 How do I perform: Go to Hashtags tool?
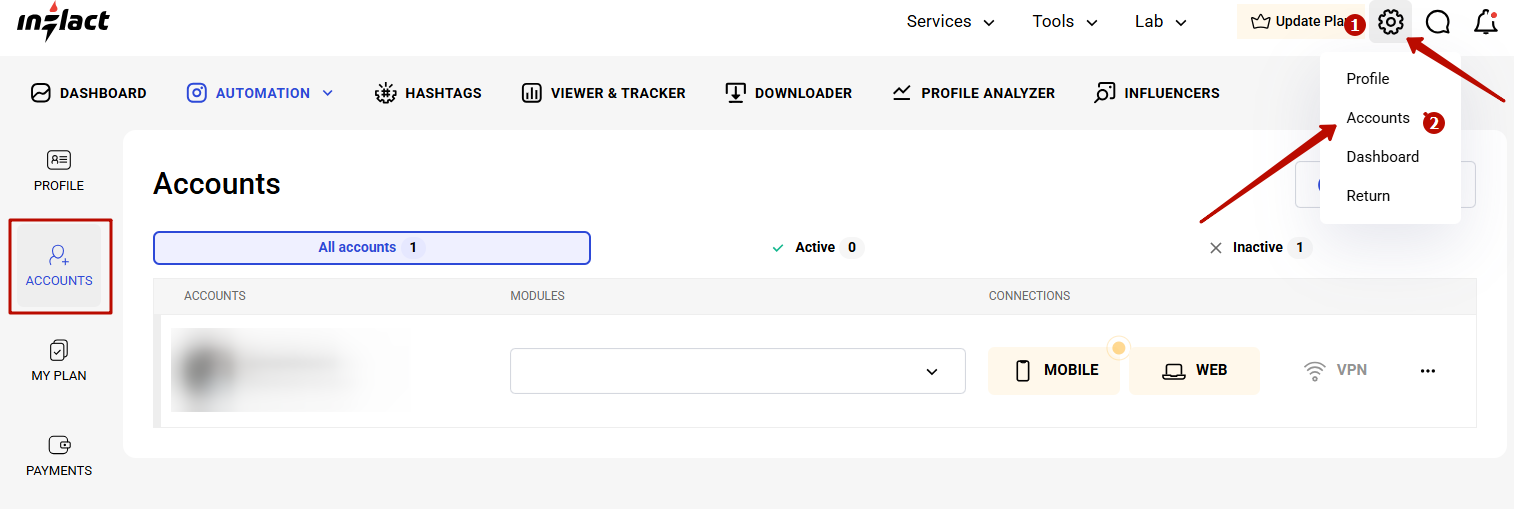428,93
